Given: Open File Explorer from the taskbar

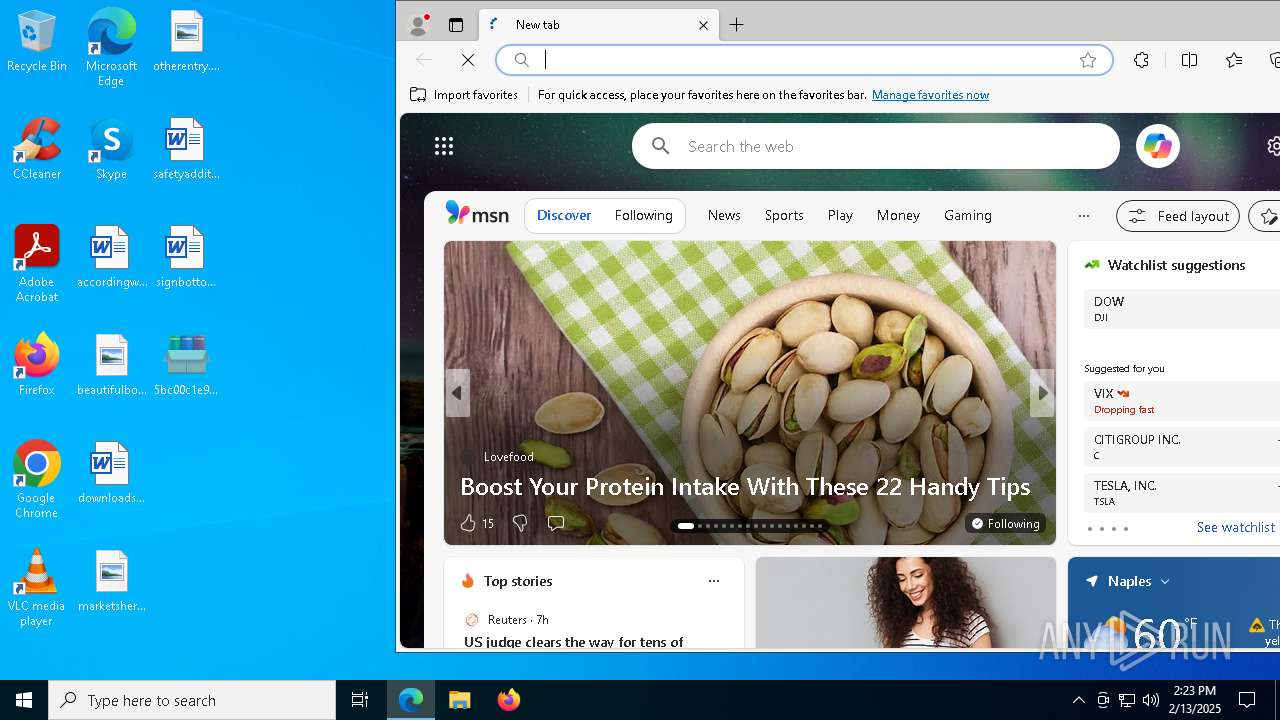Looking at the screenshot, I should 459,700.
